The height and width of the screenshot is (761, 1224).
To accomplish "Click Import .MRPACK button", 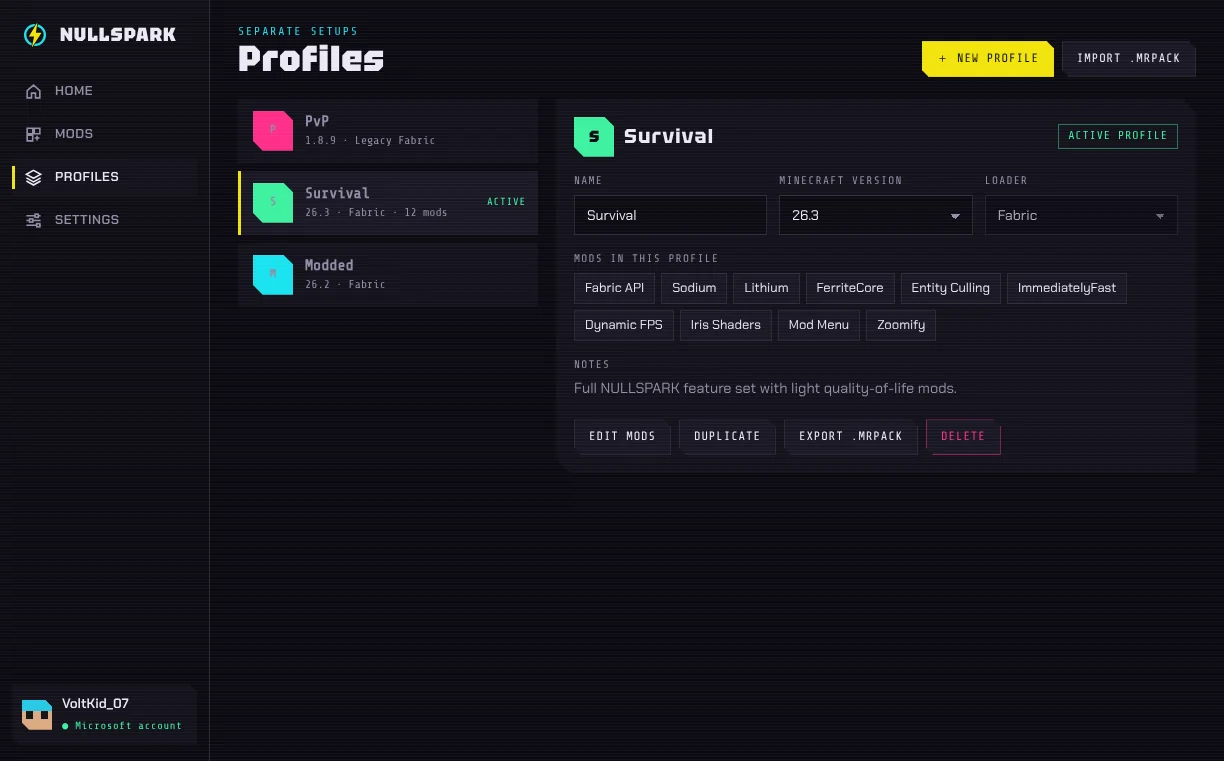I will (x=1129, y=58).
